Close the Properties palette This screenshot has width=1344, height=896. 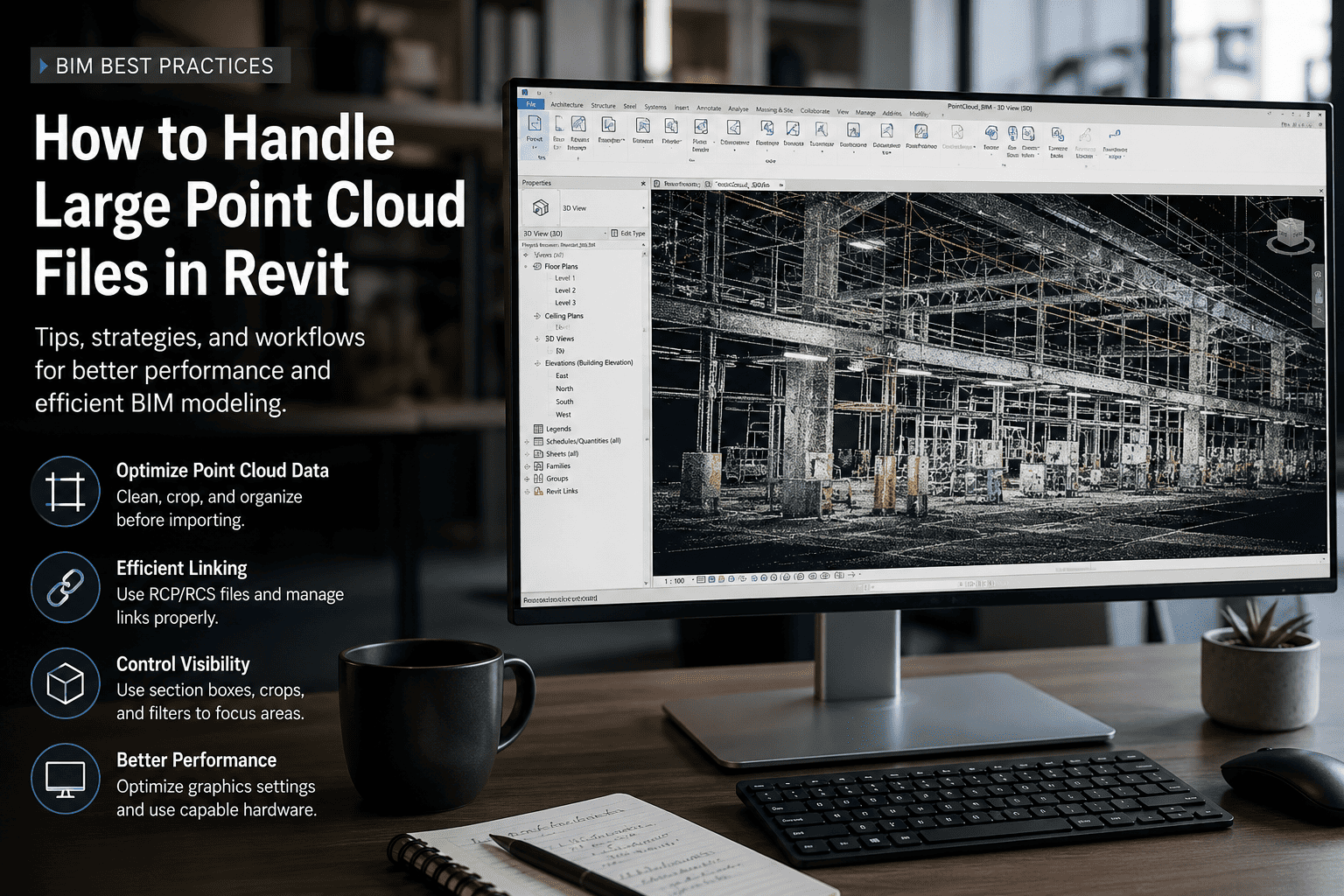click(x=643, y=183)
